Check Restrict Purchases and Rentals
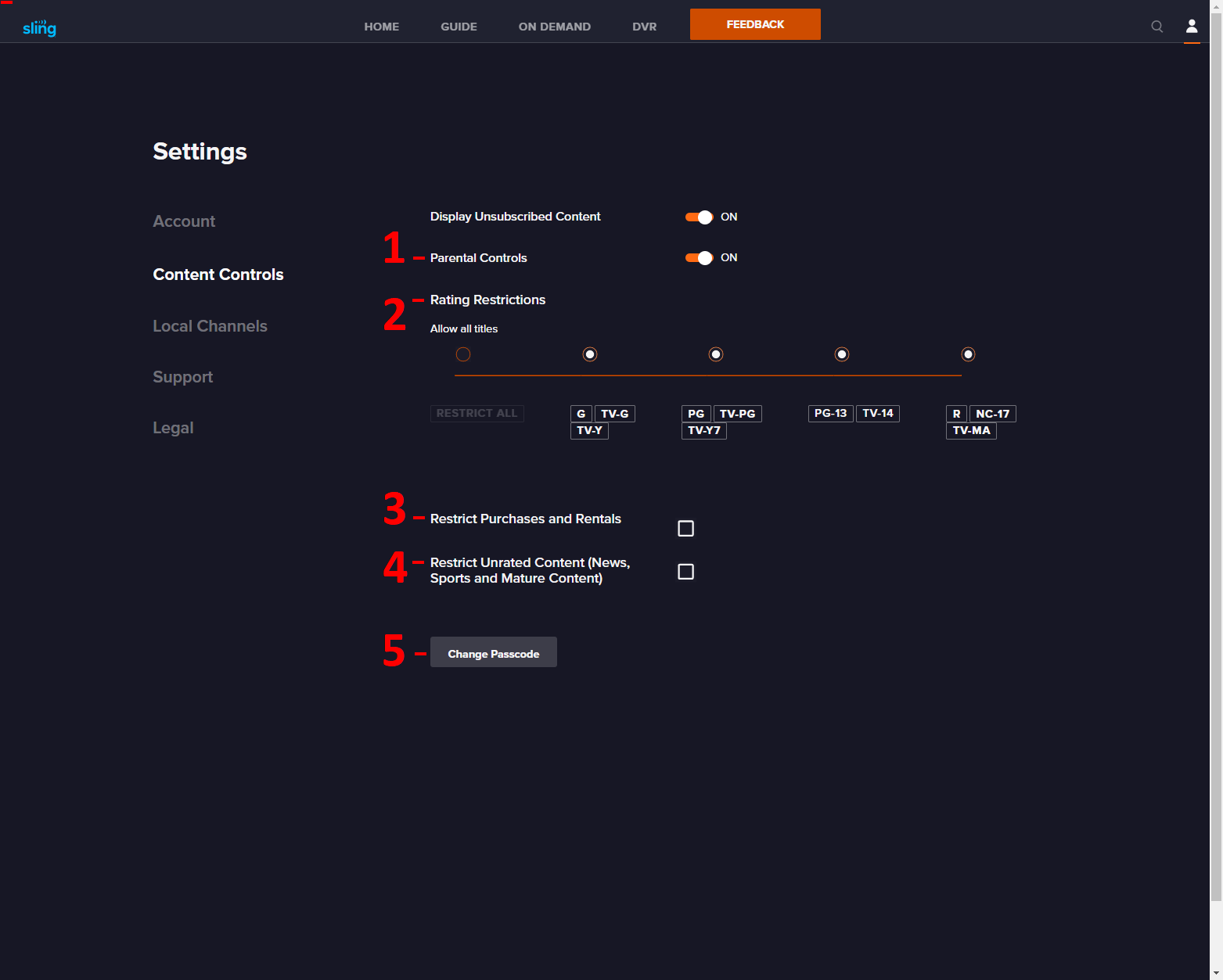This screenshot has height=980, width=1223. tap(685, 528)
